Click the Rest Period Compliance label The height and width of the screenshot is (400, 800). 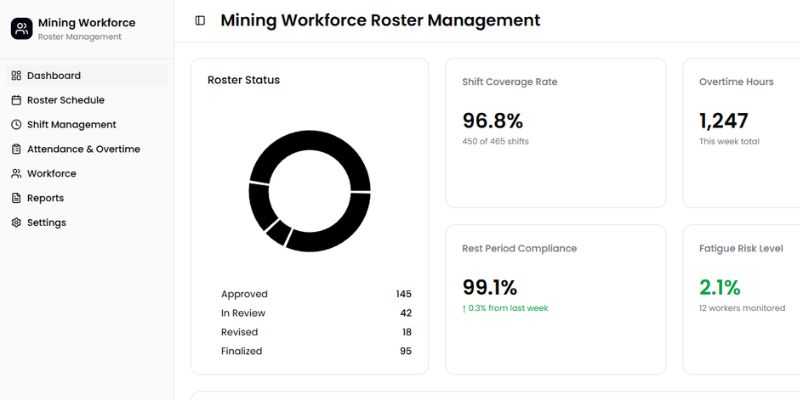[x=519, y=248]
